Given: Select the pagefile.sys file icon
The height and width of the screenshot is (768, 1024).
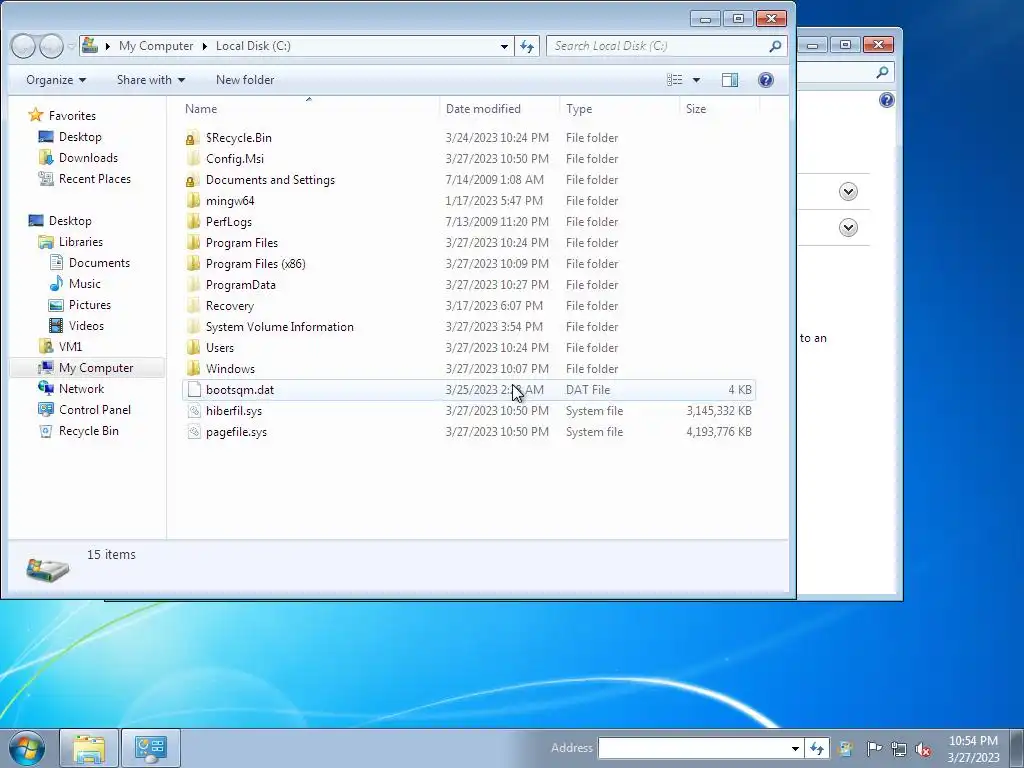Looking at the screenshot, I should [193, 432].
